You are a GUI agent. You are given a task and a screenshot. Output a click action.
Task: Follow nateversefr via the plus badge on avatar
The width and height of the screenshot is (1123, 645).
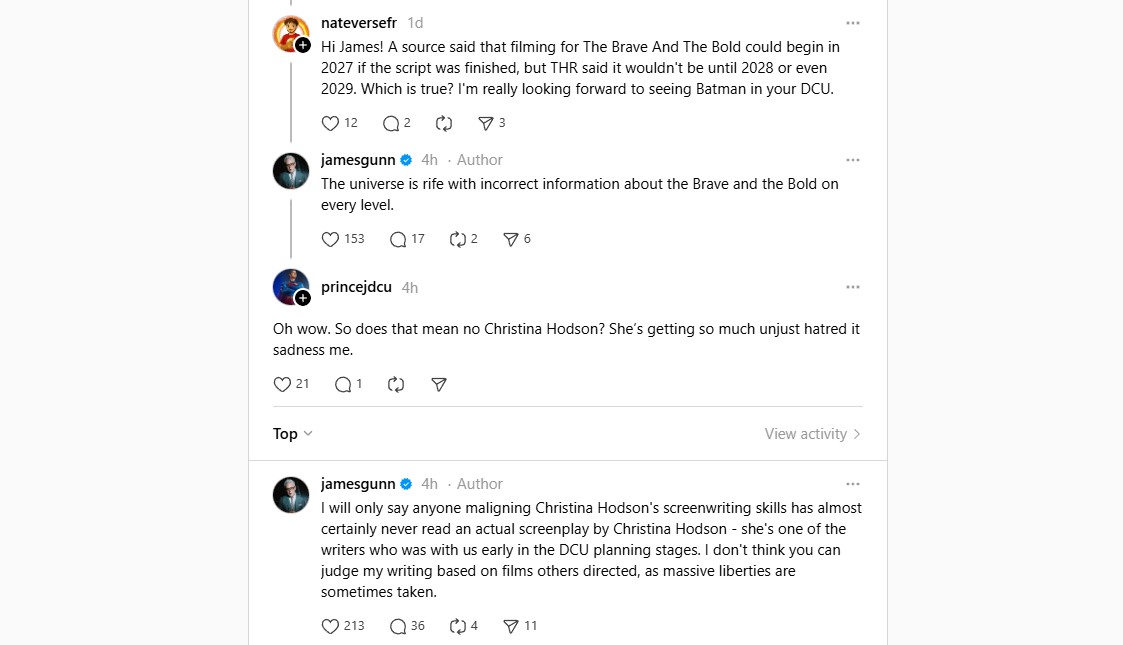click(x=300, y=44)
